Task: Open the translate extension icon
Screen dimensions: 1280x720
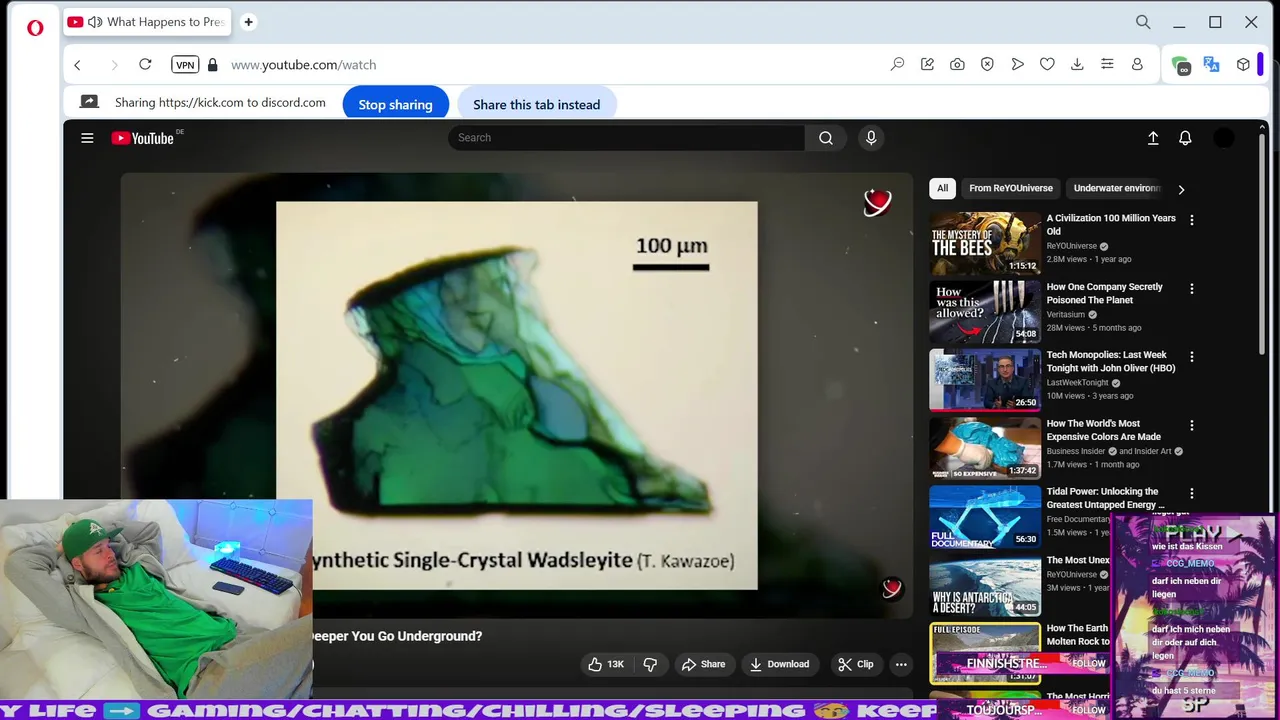Action: 1211,64
